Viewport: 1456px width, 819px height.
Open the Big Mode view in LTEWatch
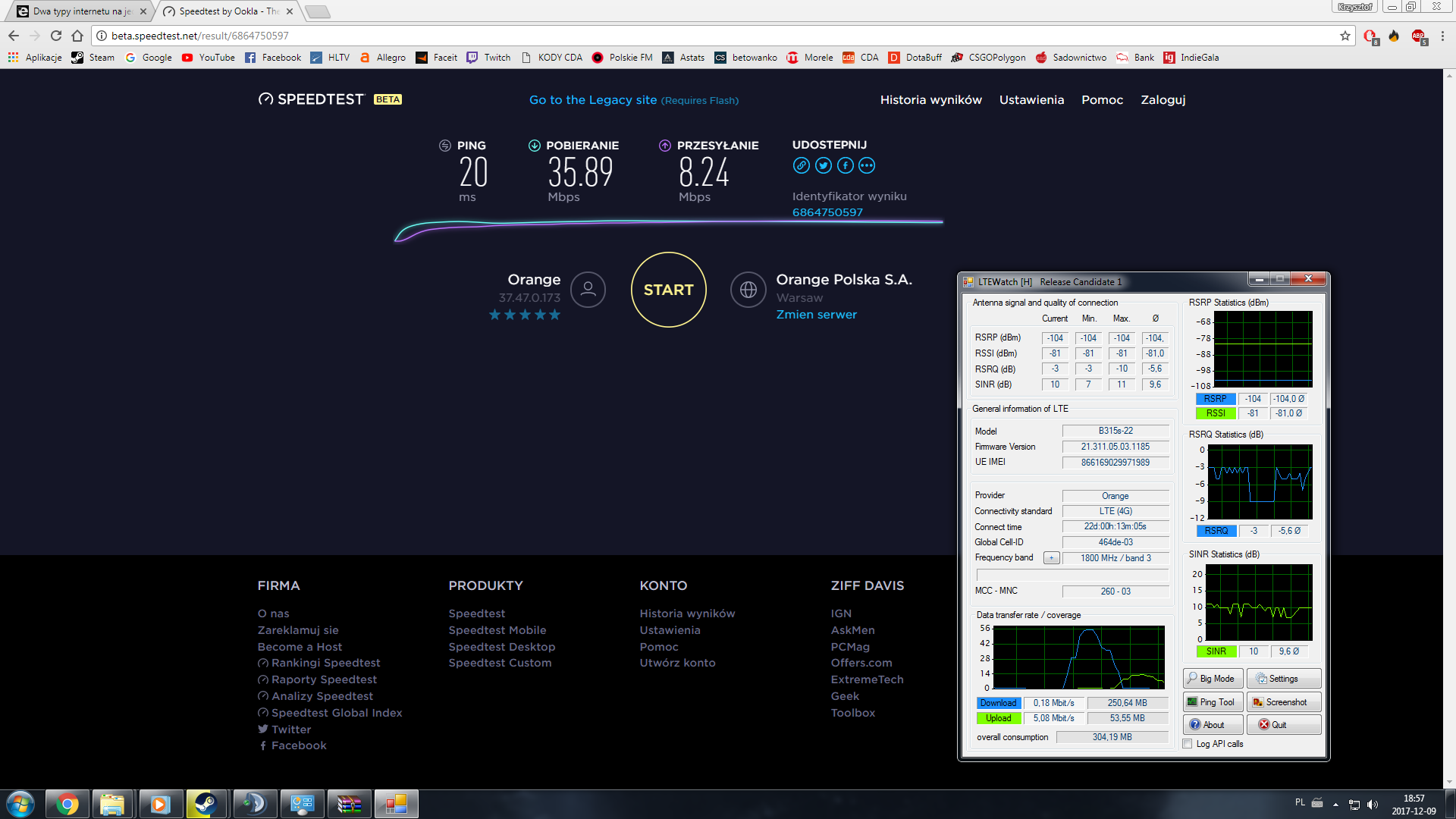click(x=1213, y=679)
